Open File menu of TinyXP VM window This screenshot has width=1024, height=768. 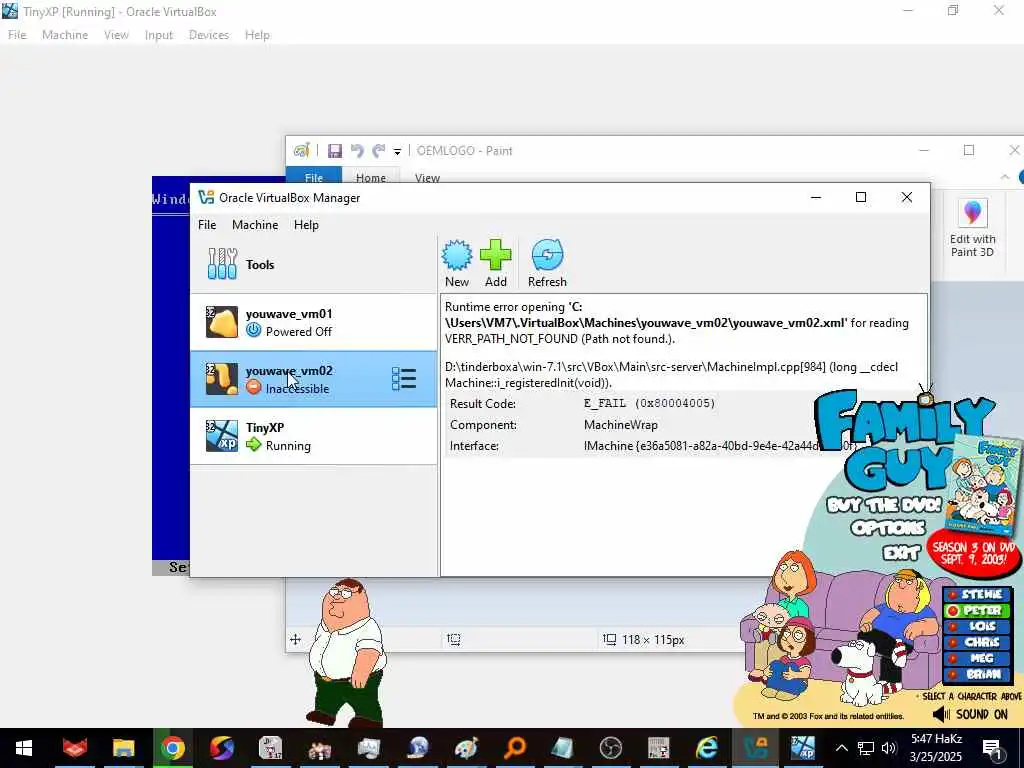point(17,35)
